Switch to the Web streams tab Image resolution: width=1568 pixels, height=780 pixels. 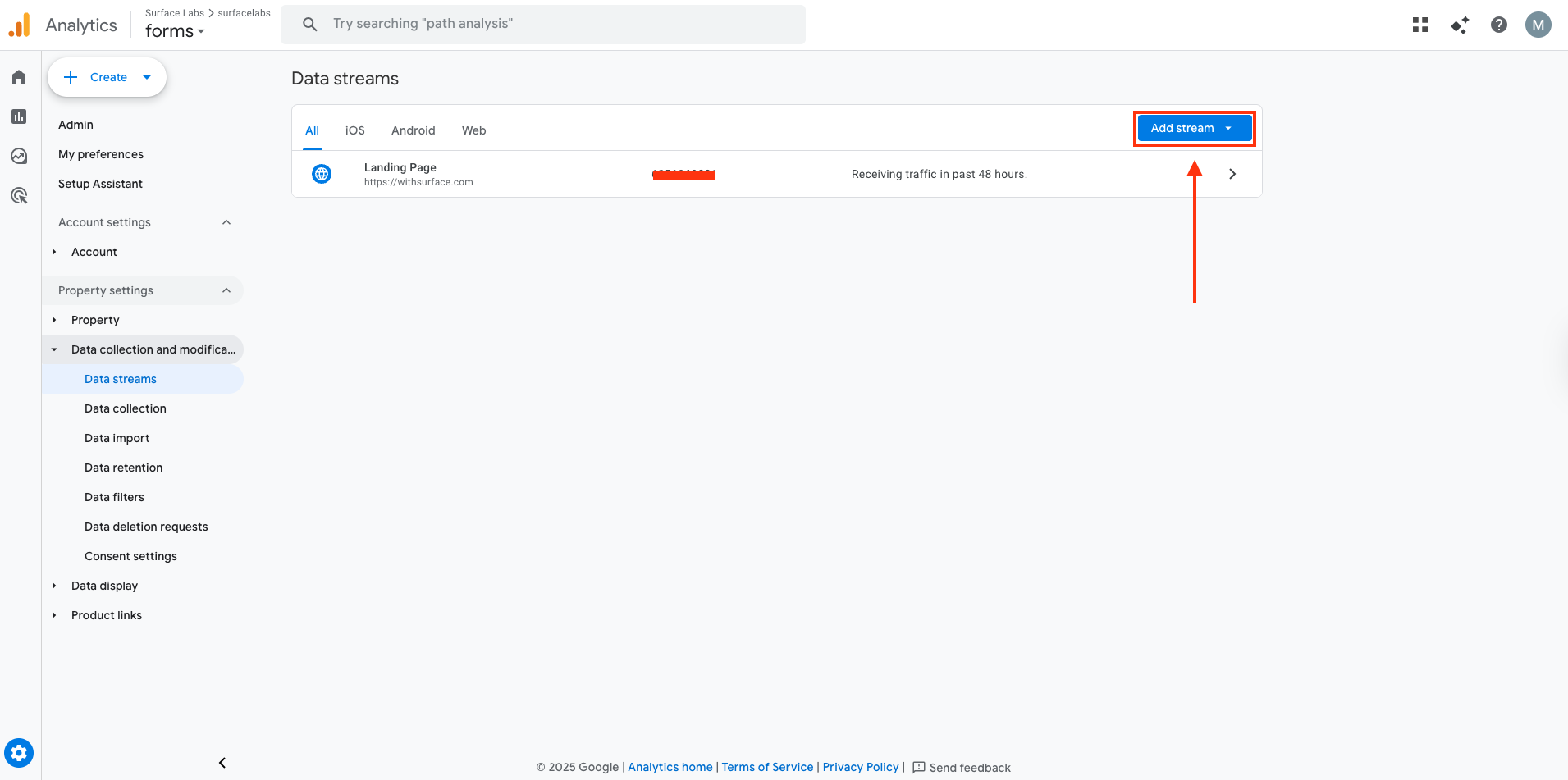[x=473, y=130]
